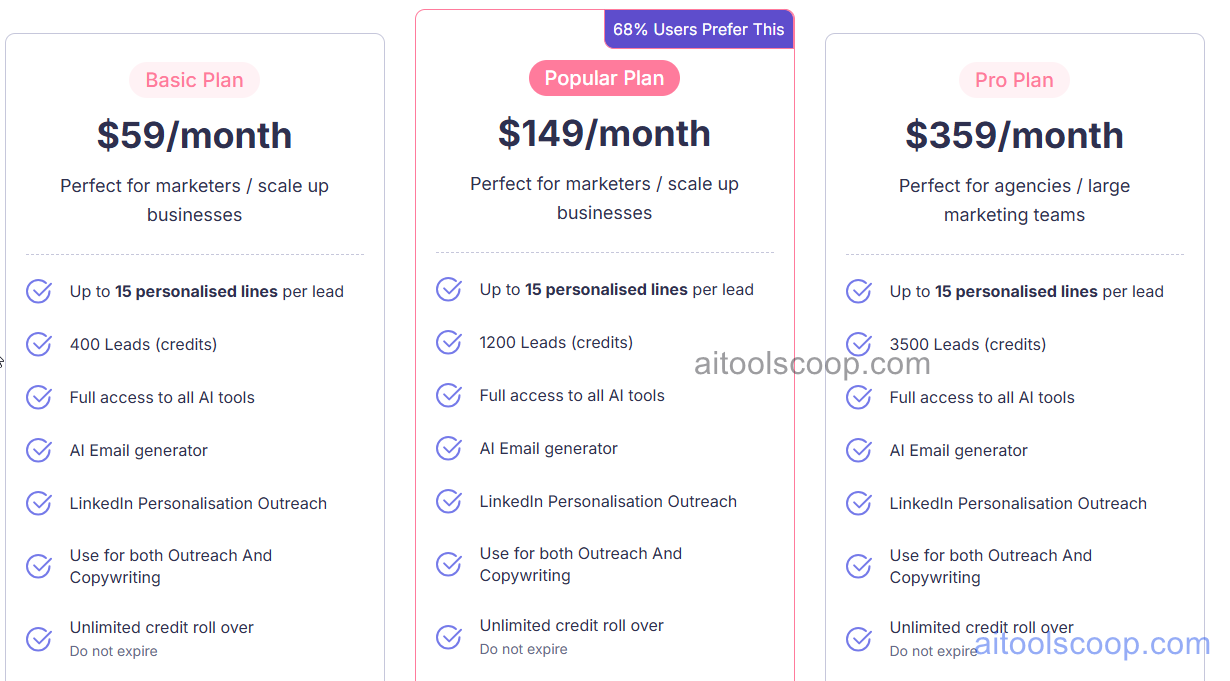Viewport: 1230px width, 681px height.
Task: Select checkmark beside Pro Plan "Use for both Outreach And Copywriting"
Action: point(858,565)
